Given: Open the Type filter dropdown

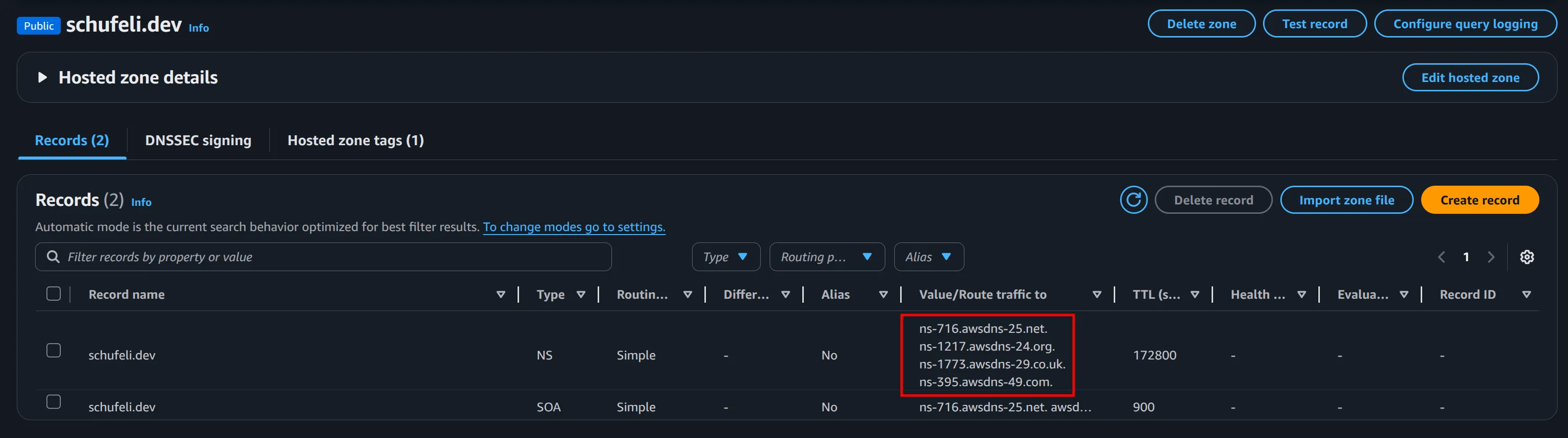Looking at the screenshot, I should tap(726, 257).
